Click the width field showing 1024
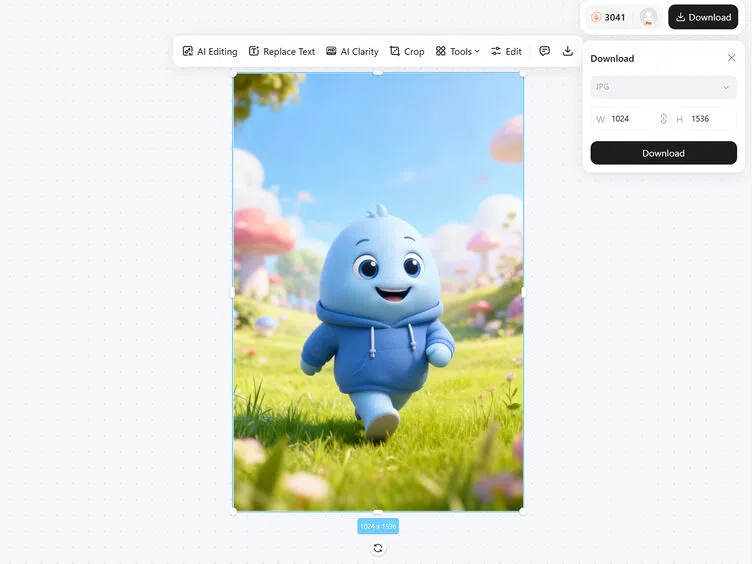Screen dimensions: 752x564 click(x=624, y=119)
